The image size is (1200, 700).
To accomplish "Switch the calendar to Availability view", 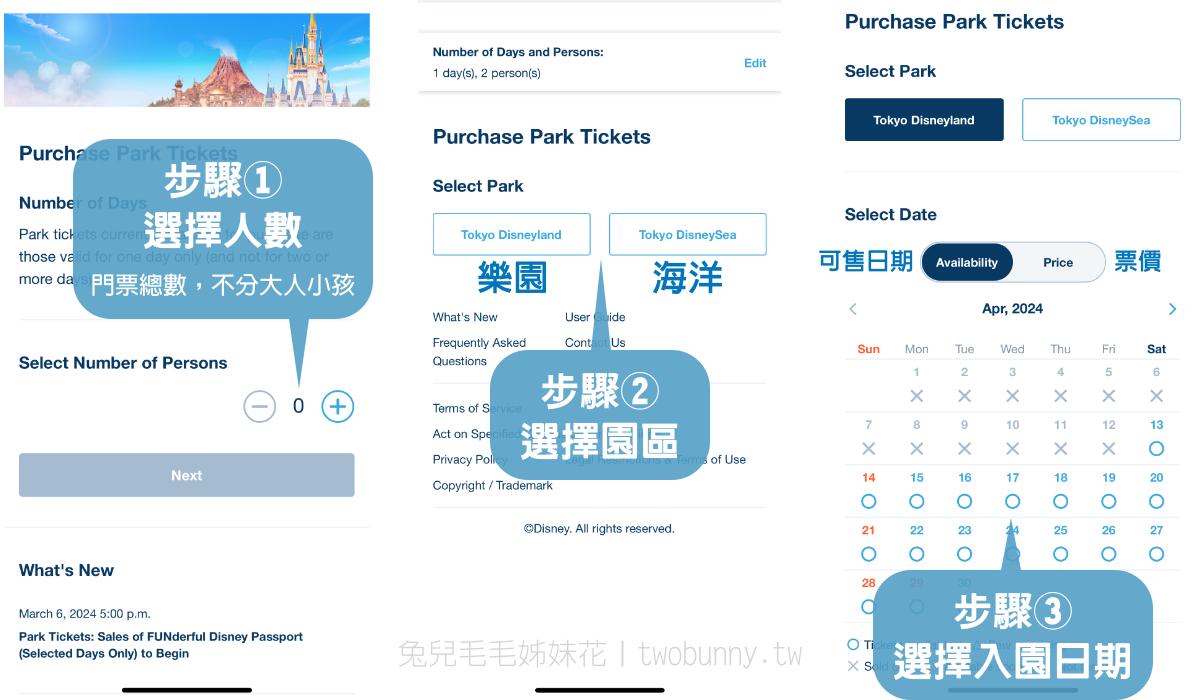I will tap(967, 262).
